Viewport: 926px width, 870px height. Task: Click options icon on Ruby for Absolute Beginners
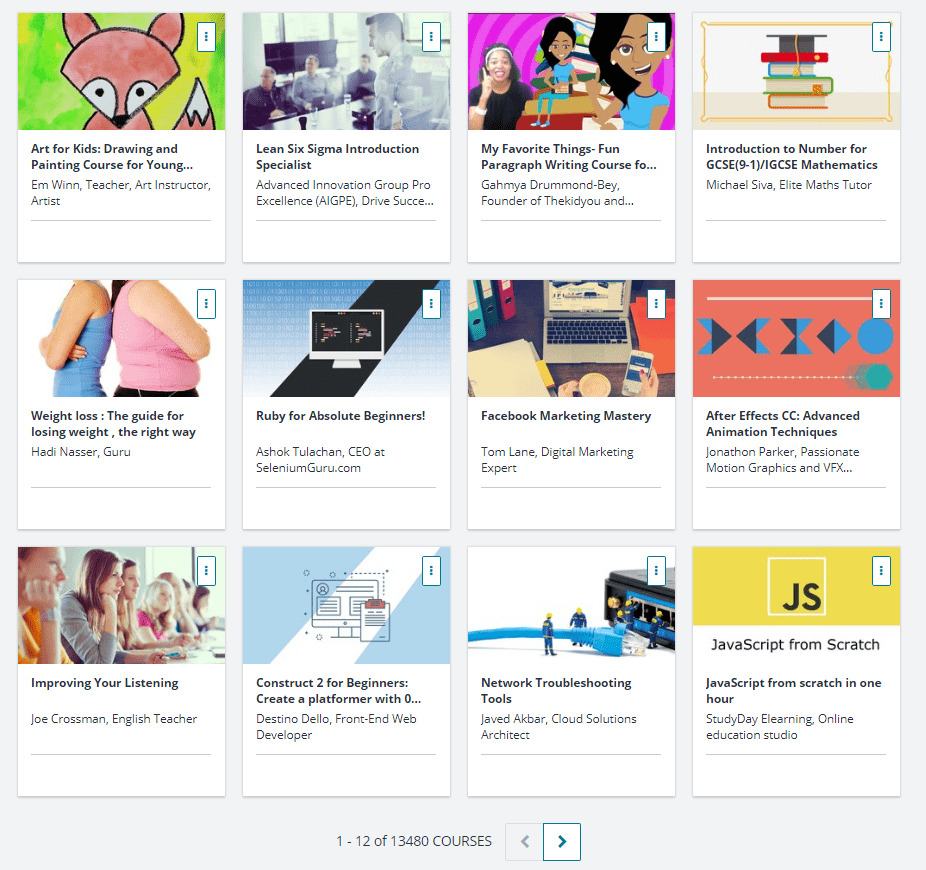[x=431, y=304]
